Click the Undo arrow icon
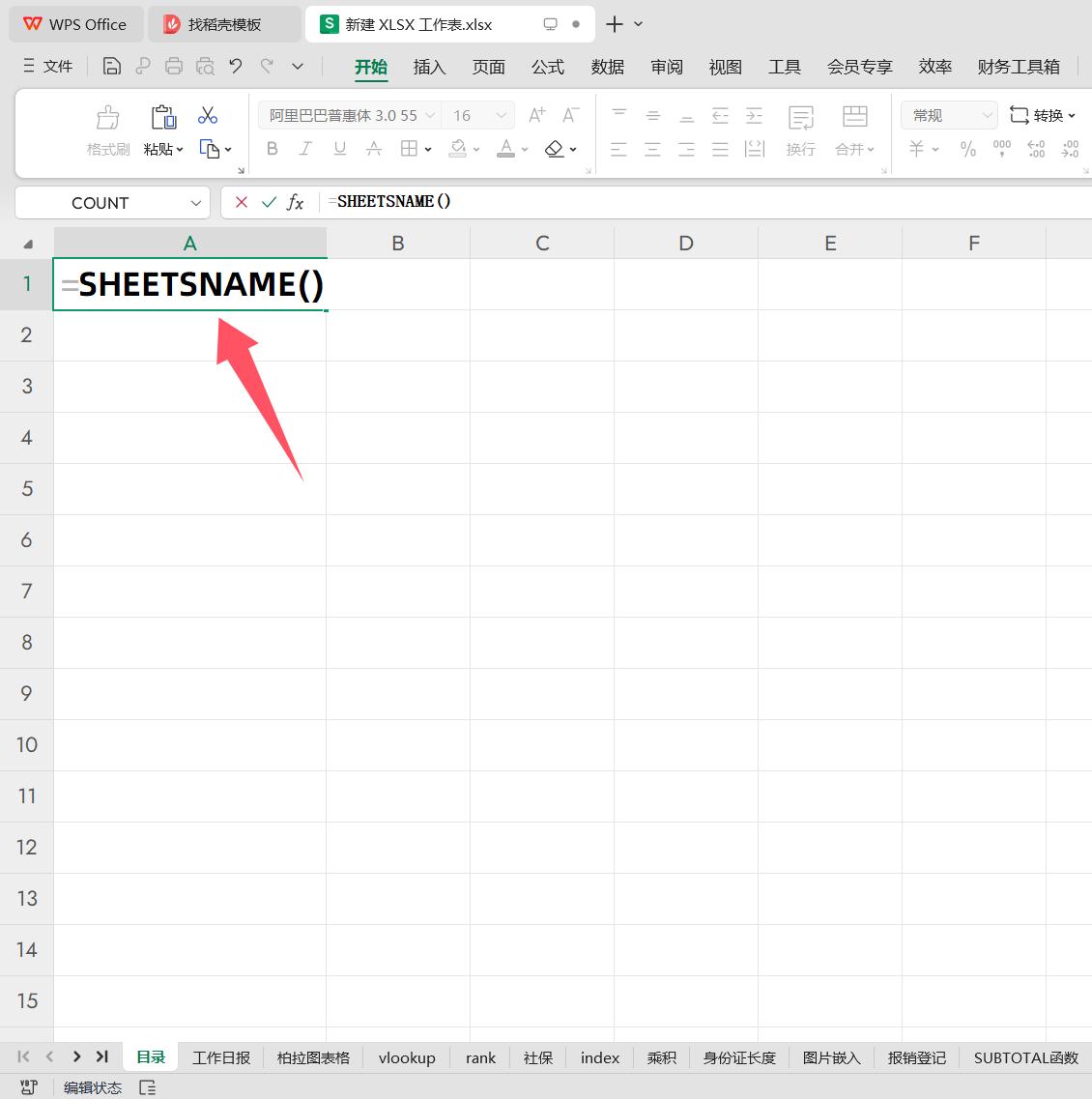The height and width of the screenshot is (1099, 1092). click(x=236, y=67)
